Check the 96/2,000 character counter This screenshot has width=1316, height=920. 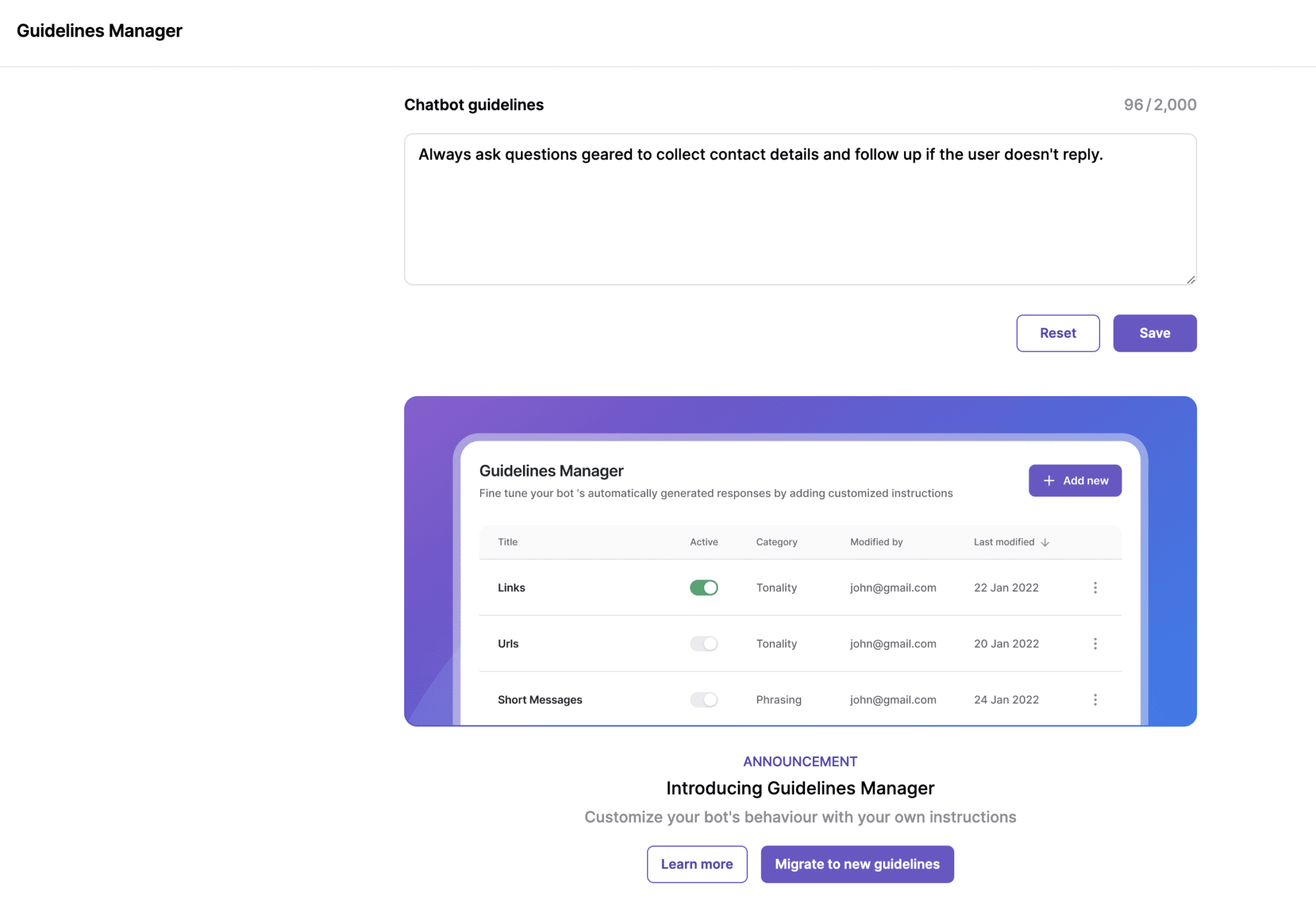click(x=1160, y=104)
